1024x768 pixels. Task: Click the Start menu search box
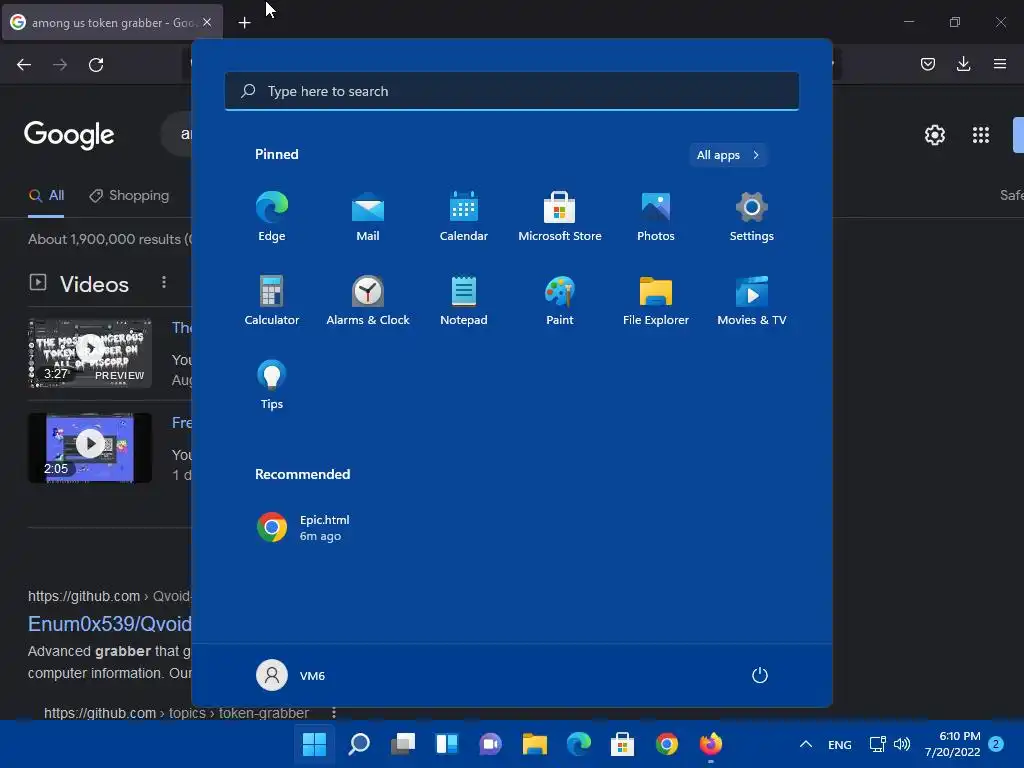tap(512, 91)
